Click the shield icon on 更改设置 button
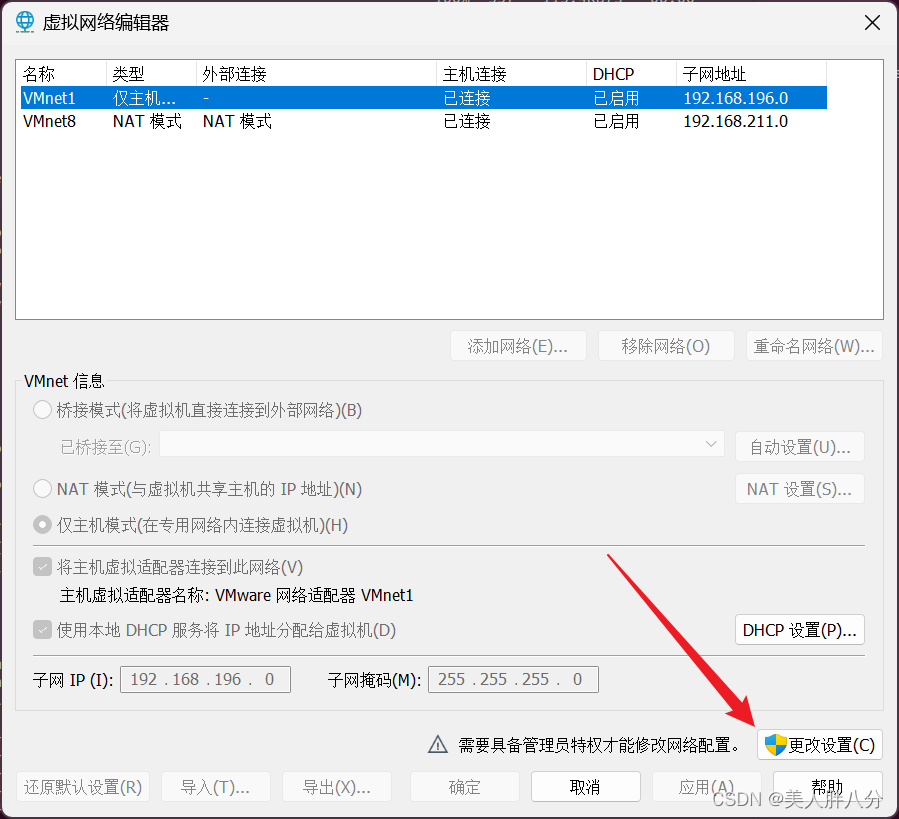The width and height of the screenshot is (899, 819). 775,745
